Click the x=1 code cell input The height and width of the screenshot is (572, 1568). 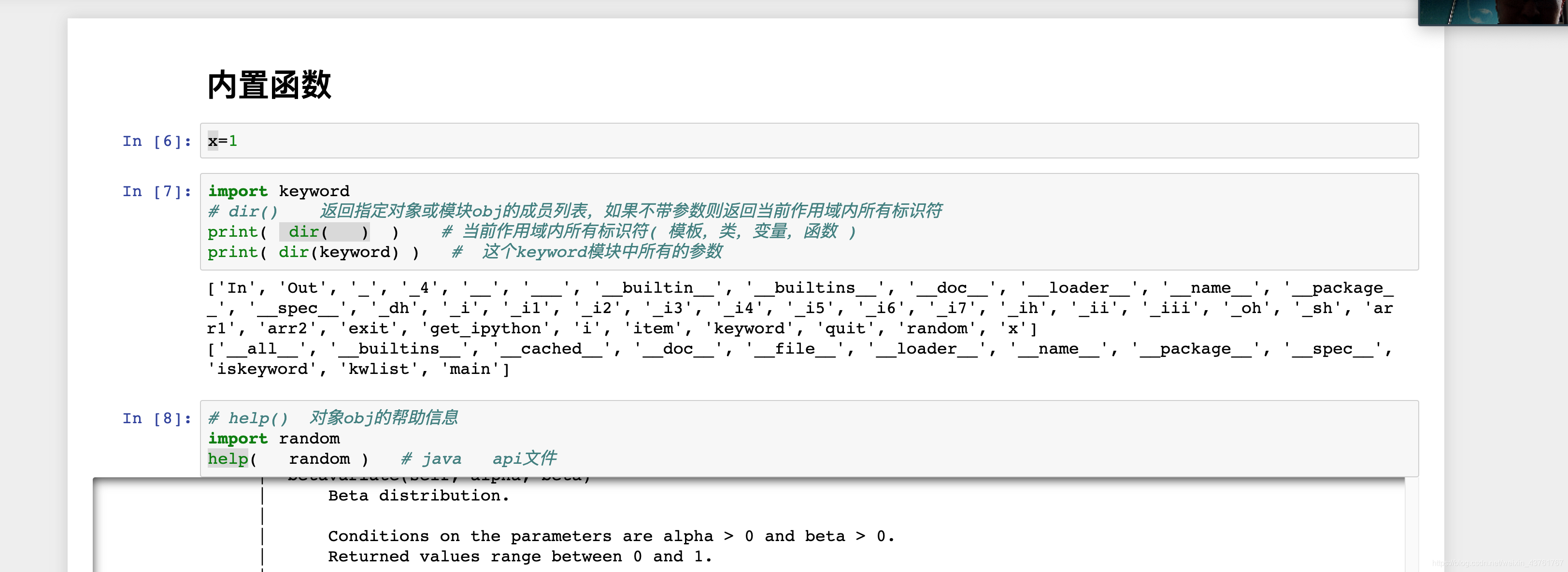[809, 141]
